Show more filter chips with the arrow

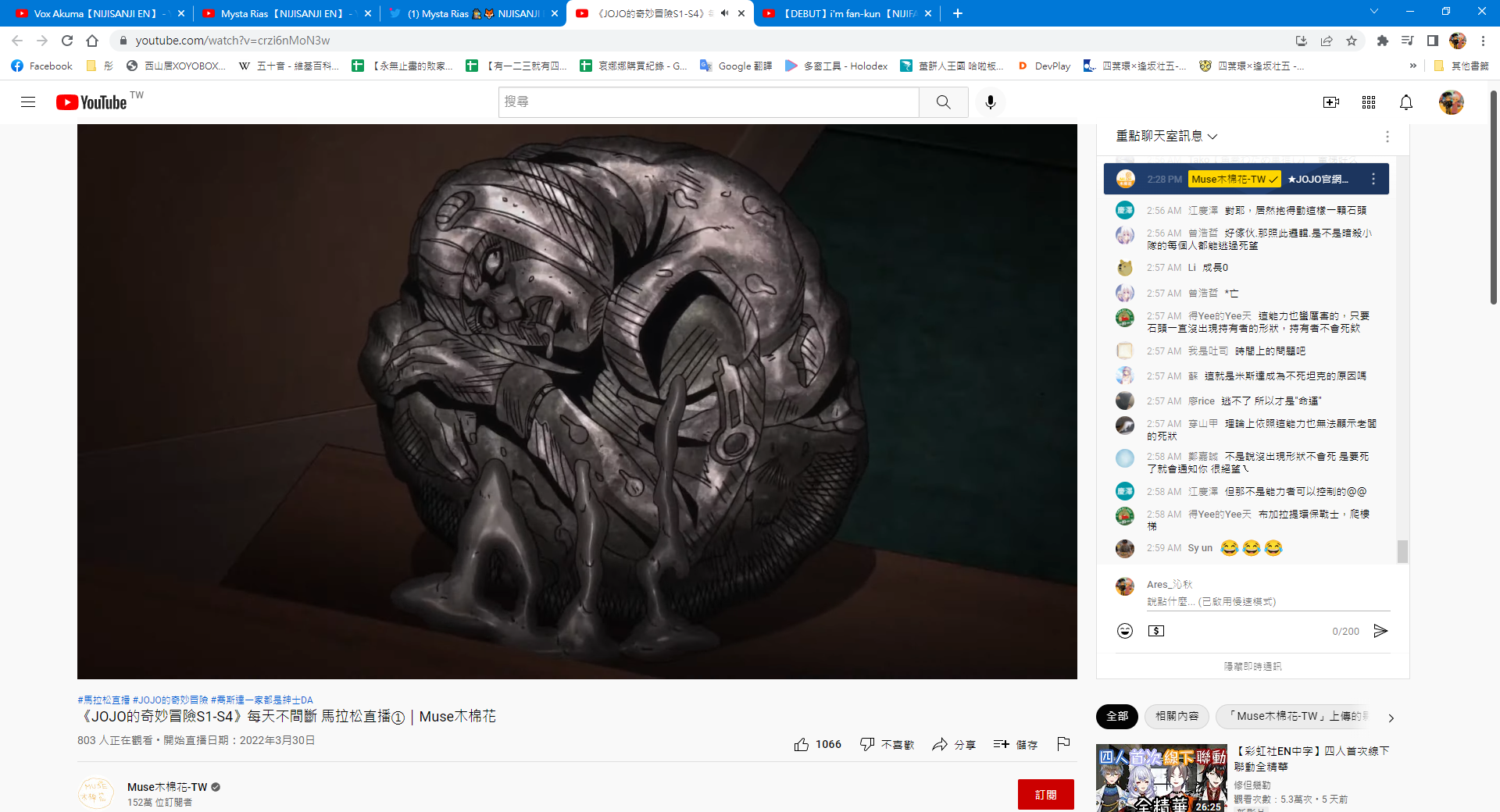(1391, 718)
